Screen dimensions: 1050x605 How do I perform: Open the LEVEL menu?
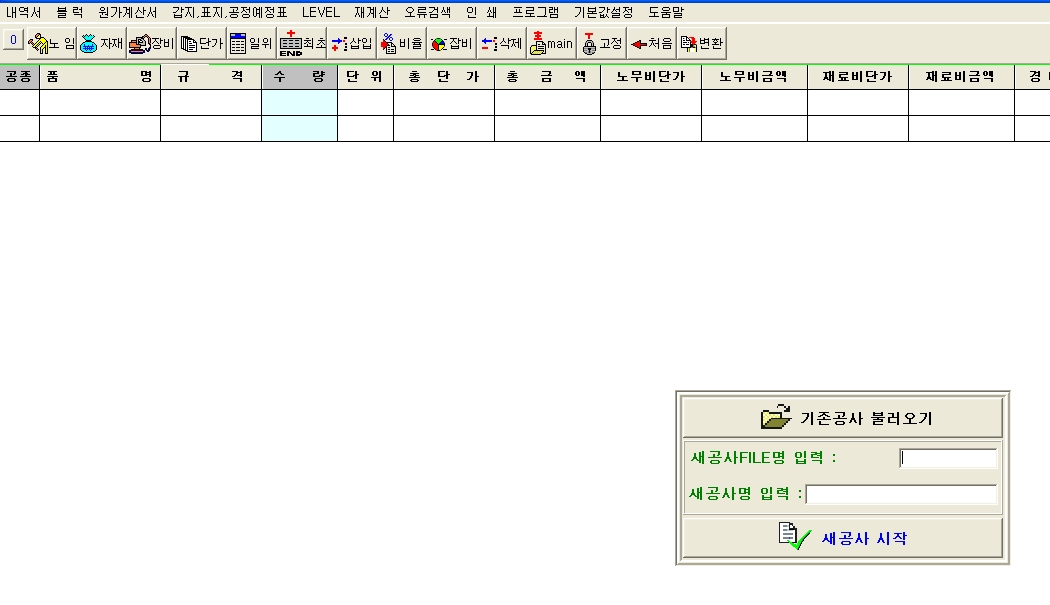tap(321, 13)
